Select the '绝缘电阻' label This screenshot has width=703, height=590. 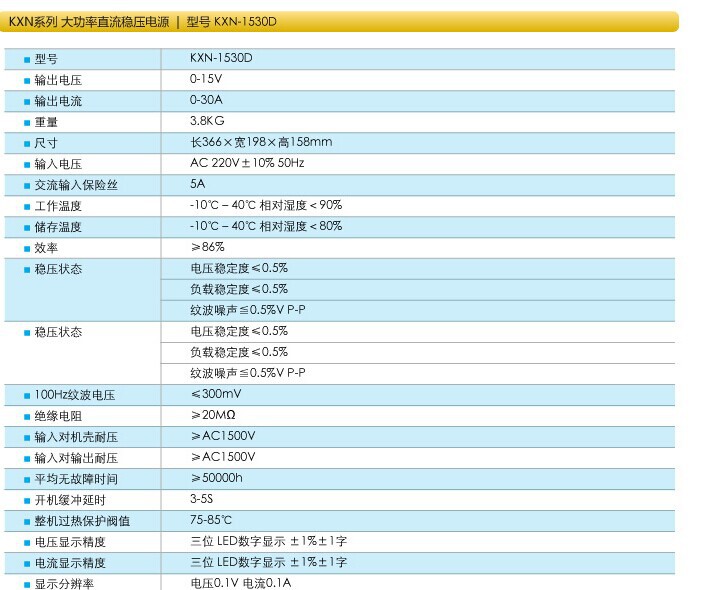point(58,416)
